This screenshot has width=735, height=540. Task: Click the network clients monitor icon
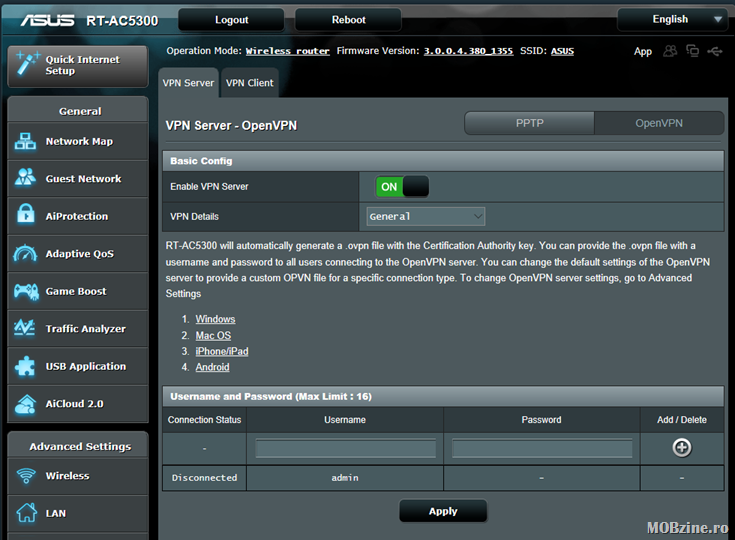tap(692, 51)
